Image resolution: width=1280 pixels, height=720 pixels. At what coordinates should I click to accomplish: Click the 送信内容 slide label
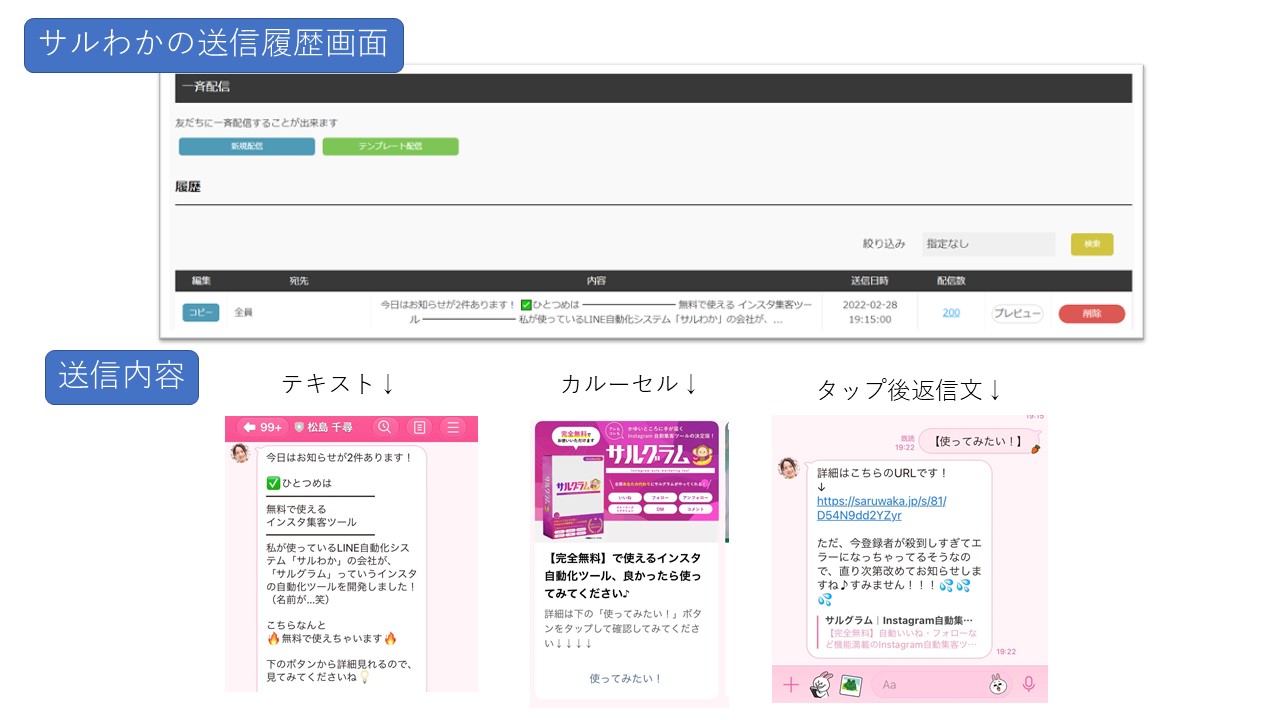(x=122, y=376)
